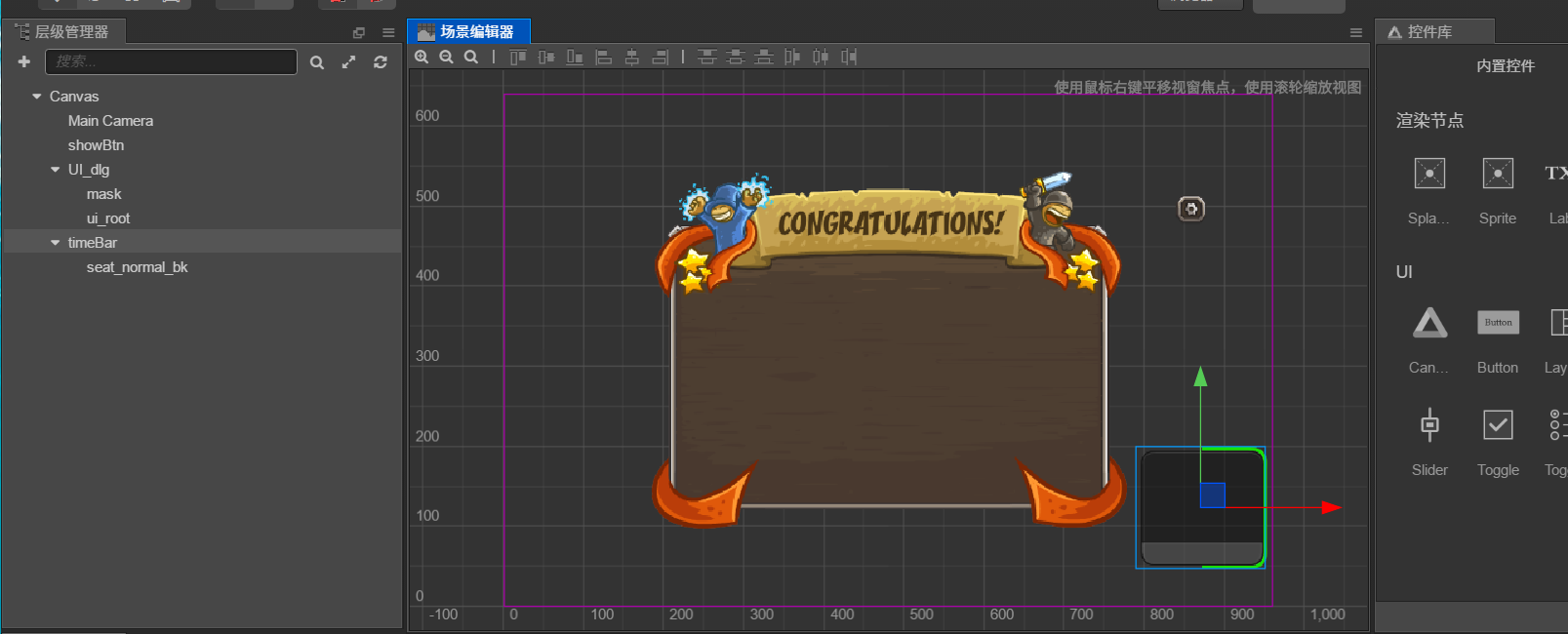Zoom out the scene view
Screen dimensions: 1568x634
pos(446,57)
